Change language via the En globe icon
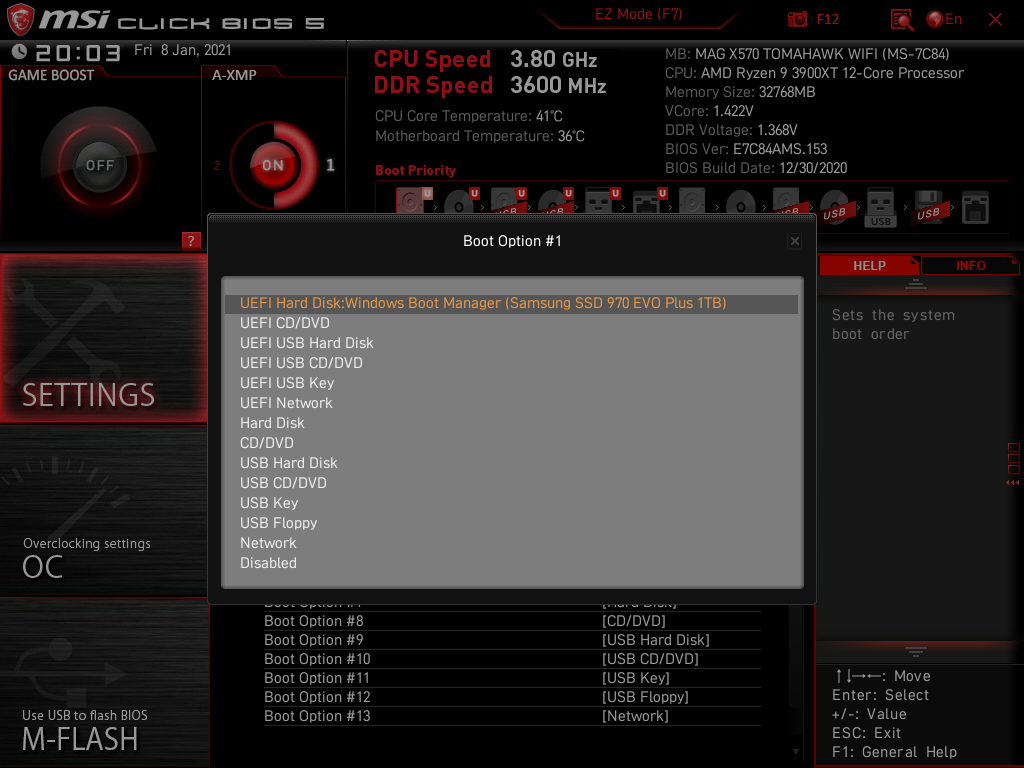The image size is (1024, 768). [944, 19]
